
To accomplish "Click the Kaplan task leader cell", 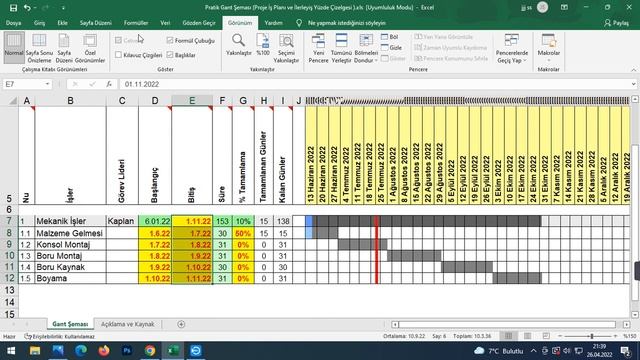I will tap(122, 221).
